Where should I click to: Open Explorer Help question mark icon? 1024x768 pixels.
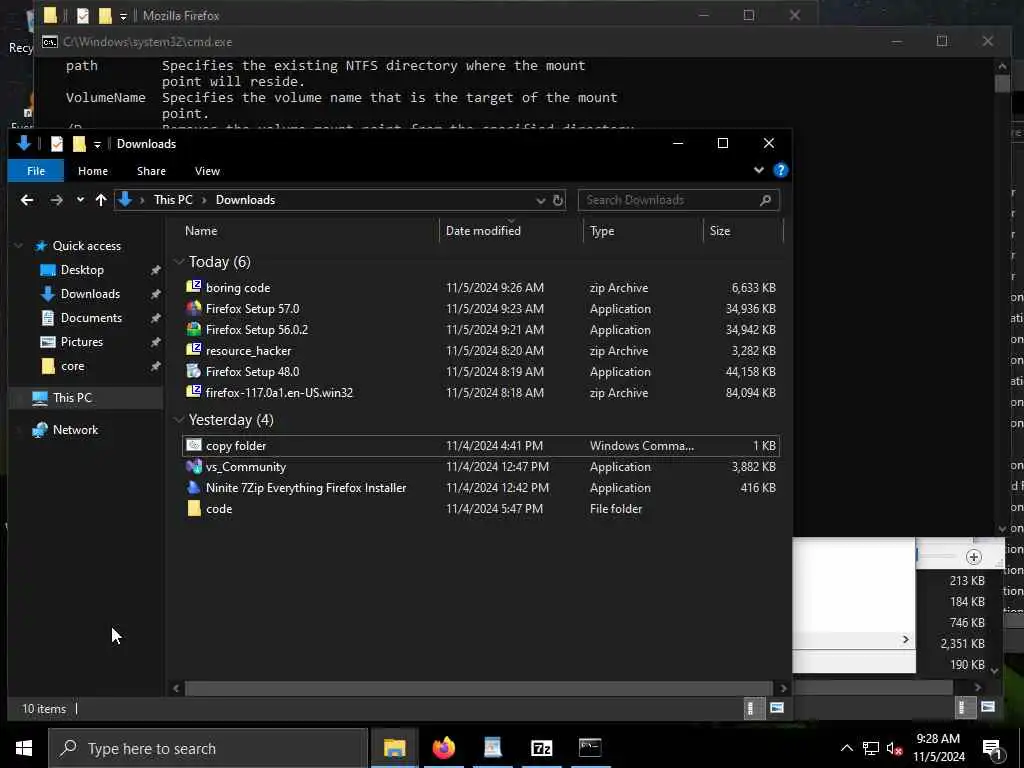pyautogui.click(x=780, y=170)
